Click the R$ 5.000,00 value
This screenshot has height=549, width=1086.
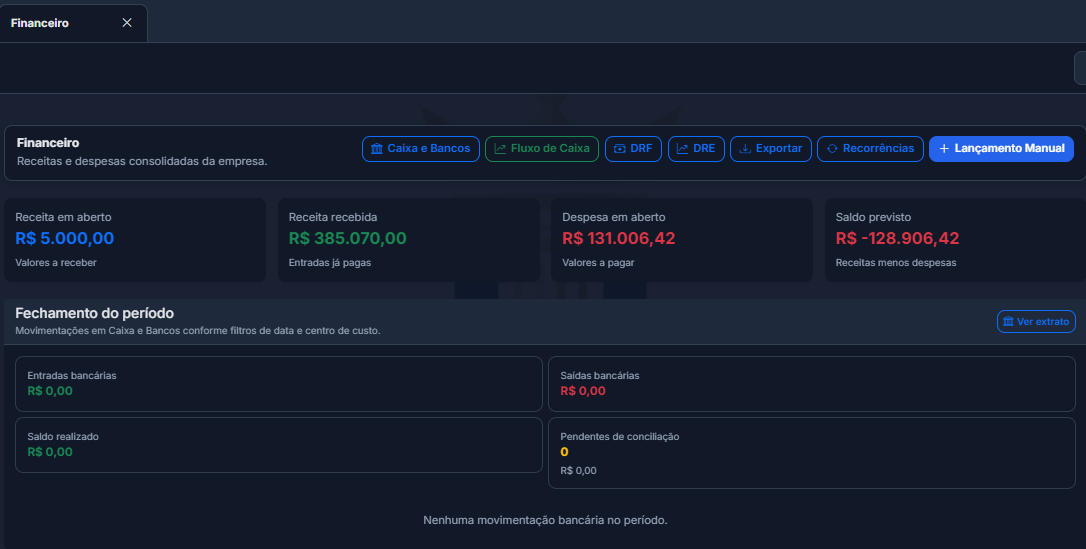click(x=64, y=238)
